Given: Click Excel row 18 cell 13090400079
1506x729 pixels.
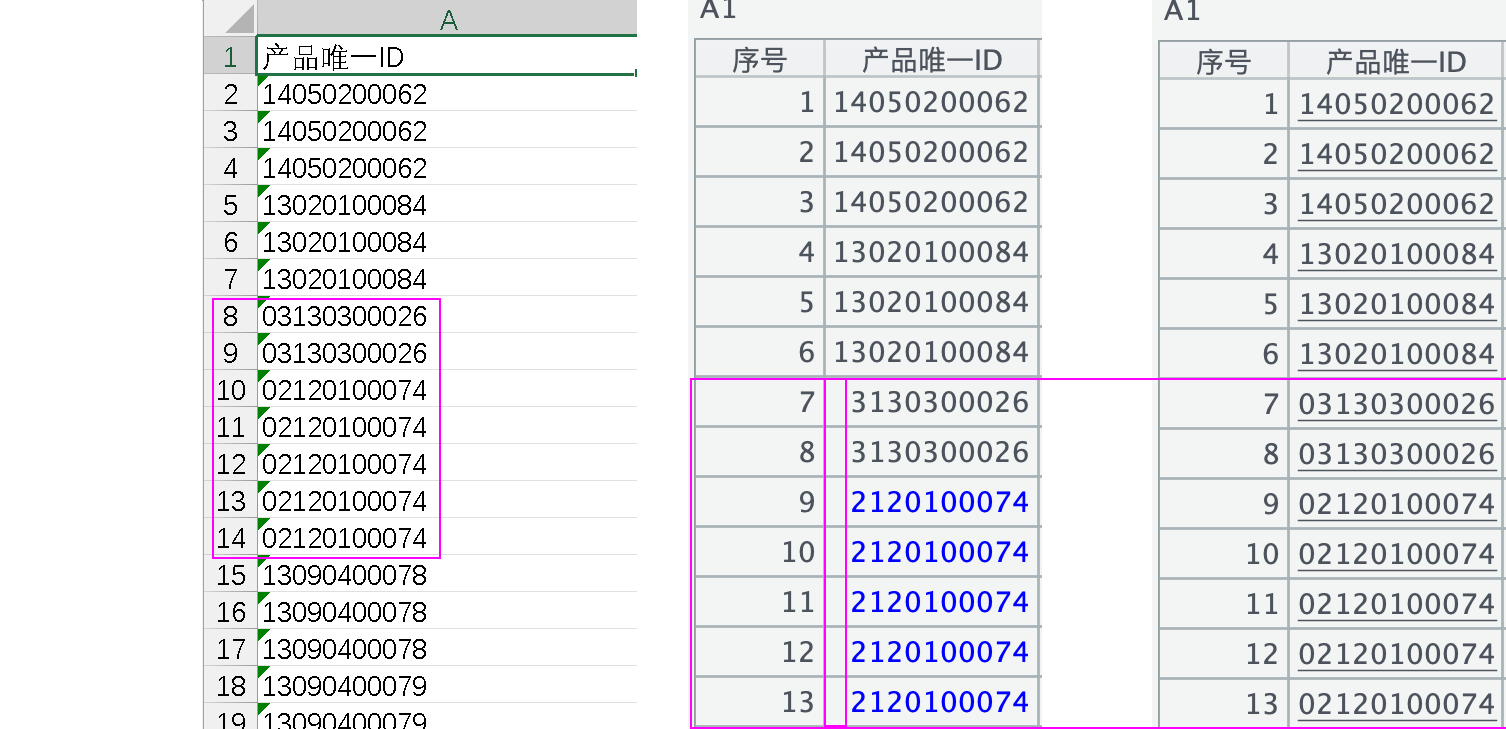Looking at the screenshot, I should [344, 686].
